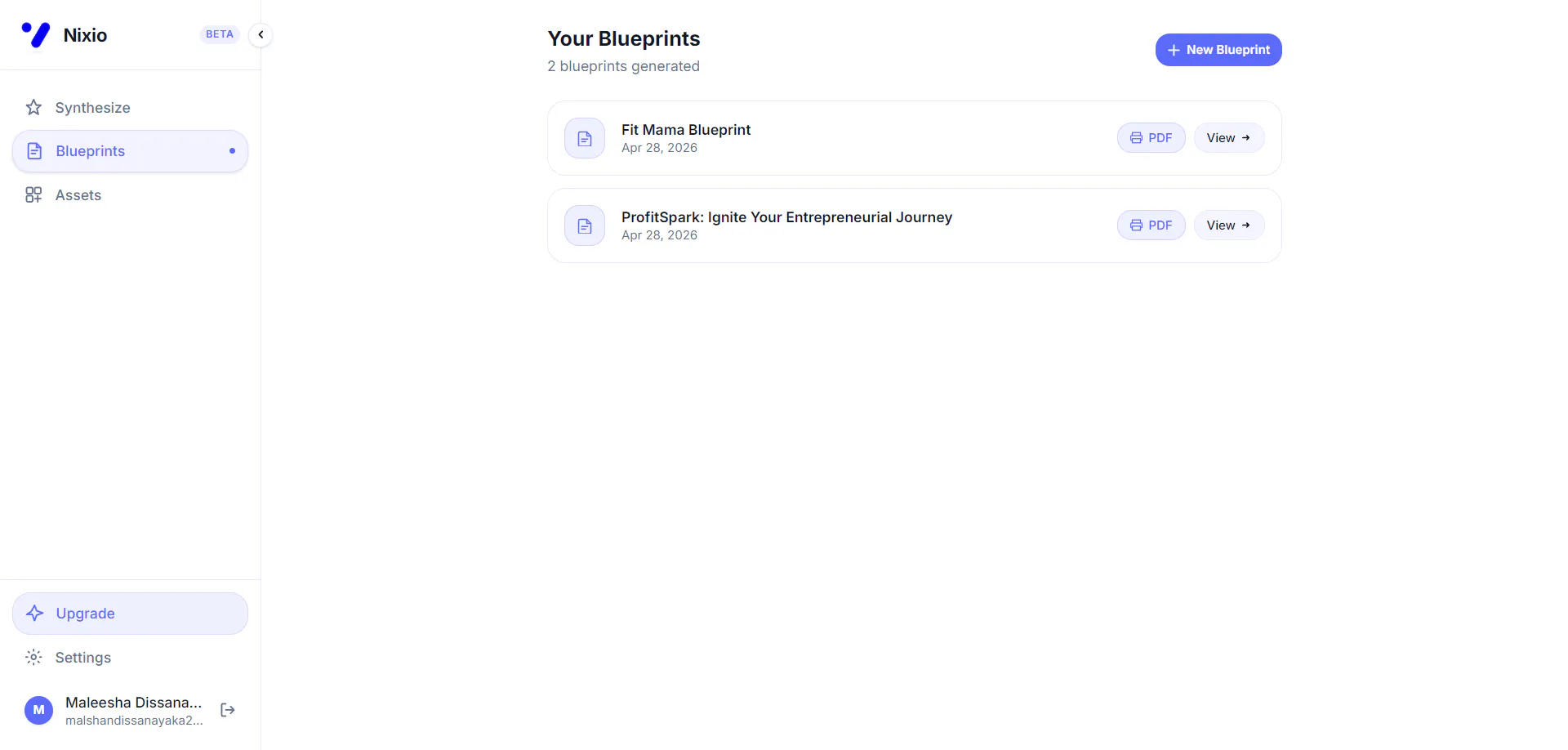Click the ProfitSpark: Ignite Your Entrepreneurial Journey title

786,217
